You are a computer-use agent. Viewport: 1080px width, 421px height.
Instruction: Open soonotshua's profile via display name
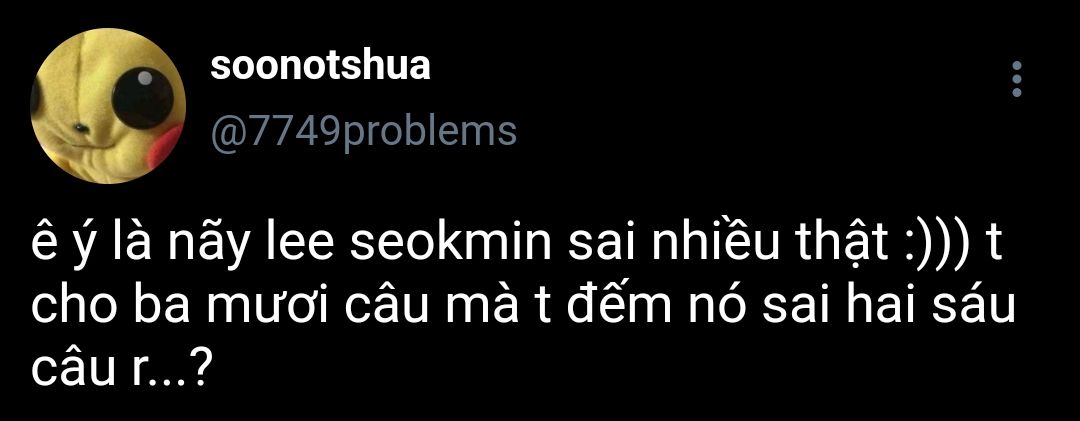pos(320,65)
